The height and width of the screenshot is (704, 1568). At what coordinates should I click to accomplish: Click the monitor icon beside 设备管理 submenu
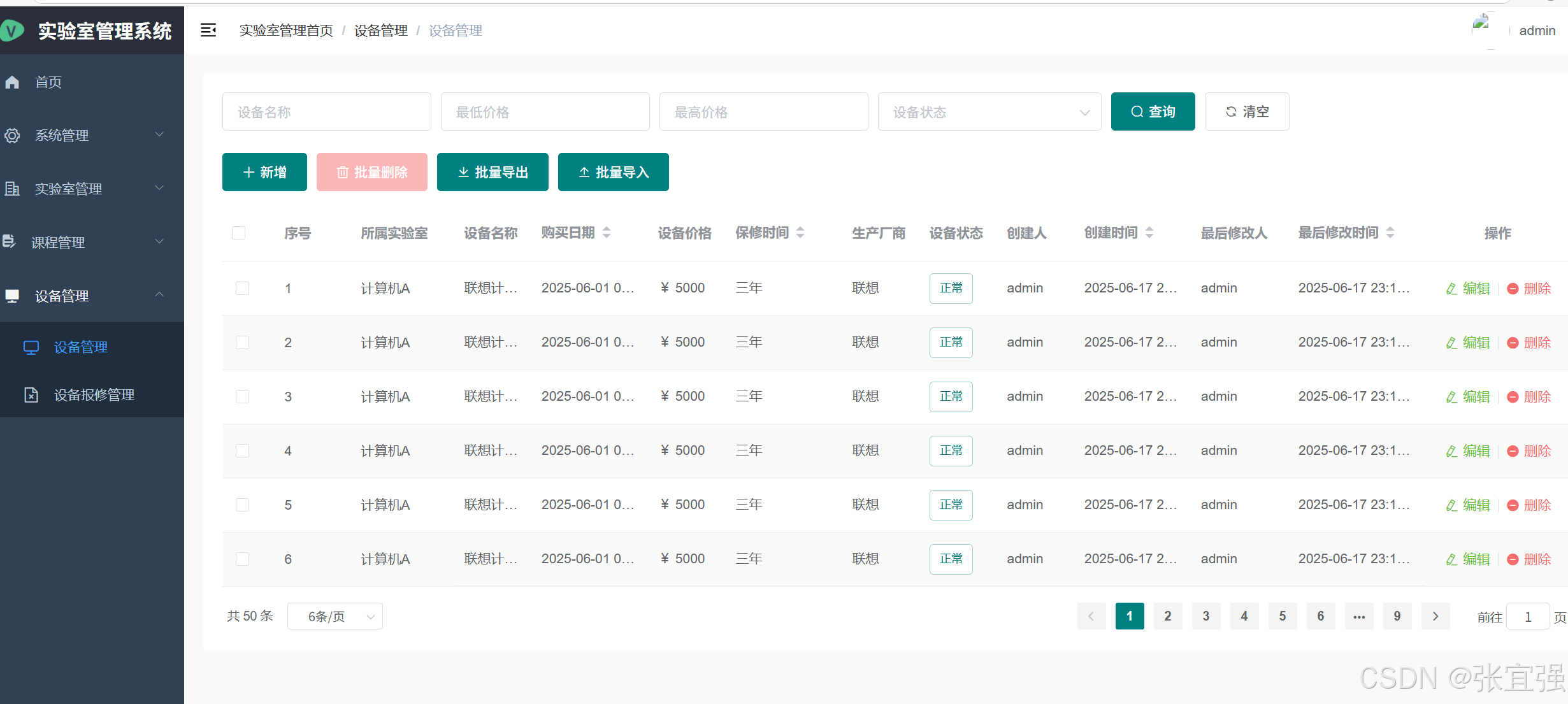point(31,347)
